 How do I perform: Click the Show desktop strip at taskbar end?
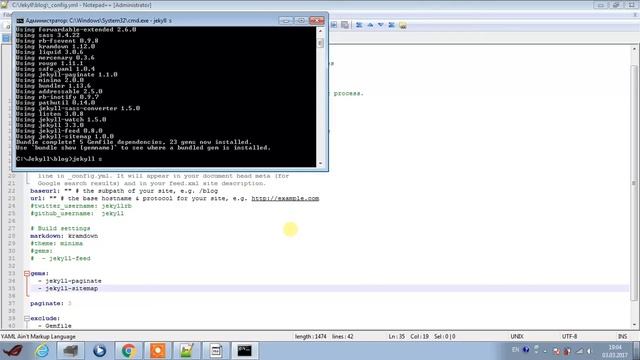[x=637, y=351]
